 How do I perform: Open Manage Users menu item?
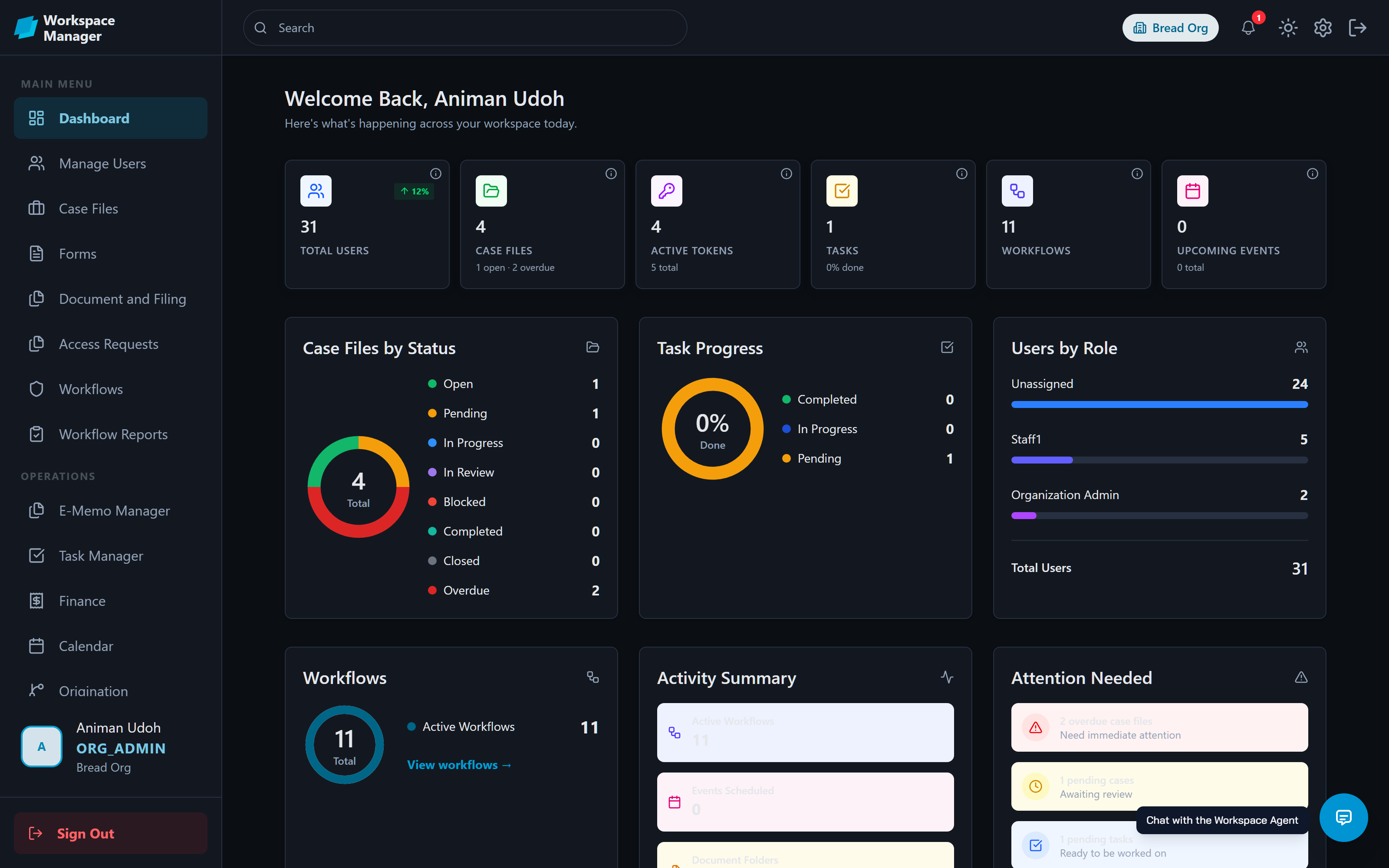(x=110, y=163)
